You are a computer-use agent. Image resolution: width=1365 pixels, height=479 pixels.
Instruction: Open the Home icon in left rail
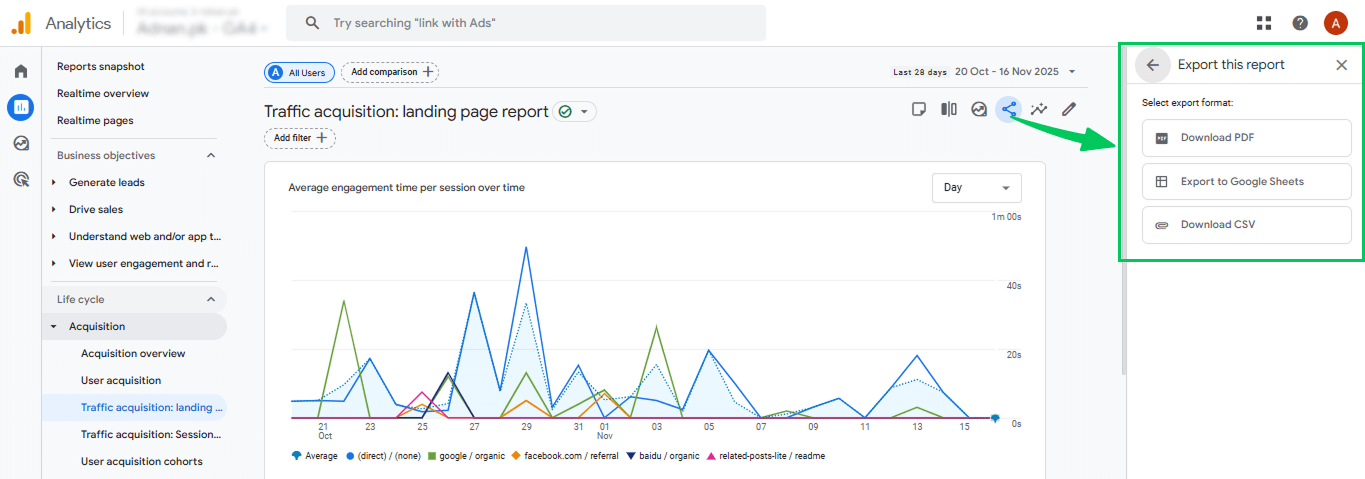pos(20,72)
